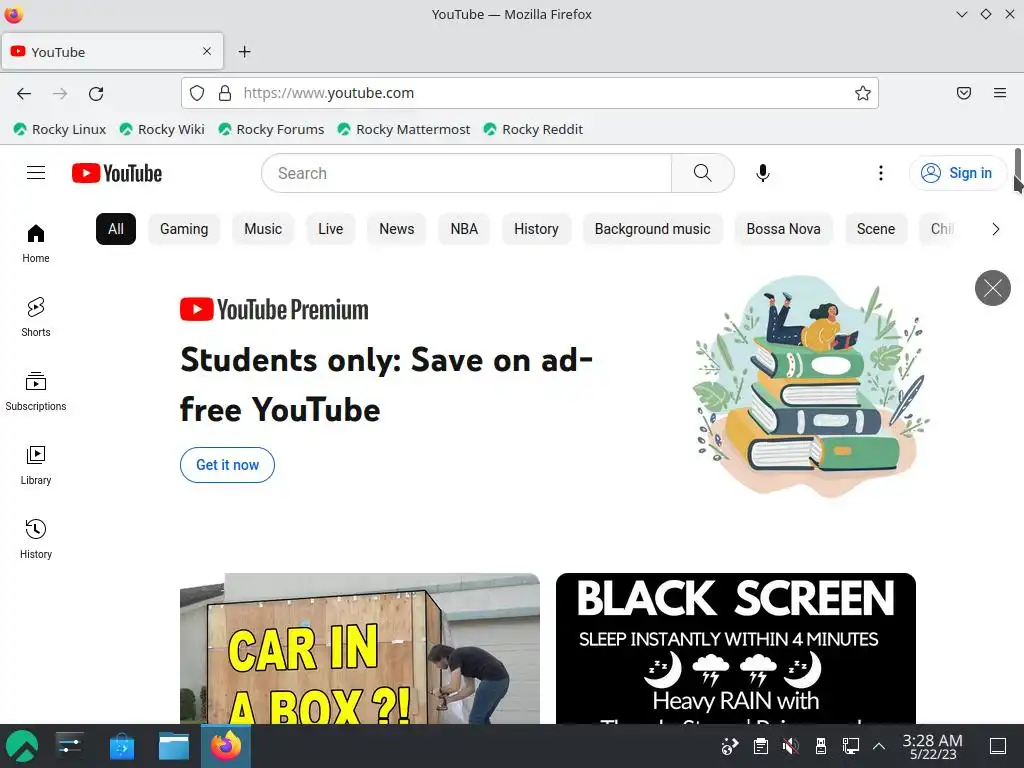Select the YouTube browser tab
Viewport: 1024px width, 768px height.
pos(112,52)
